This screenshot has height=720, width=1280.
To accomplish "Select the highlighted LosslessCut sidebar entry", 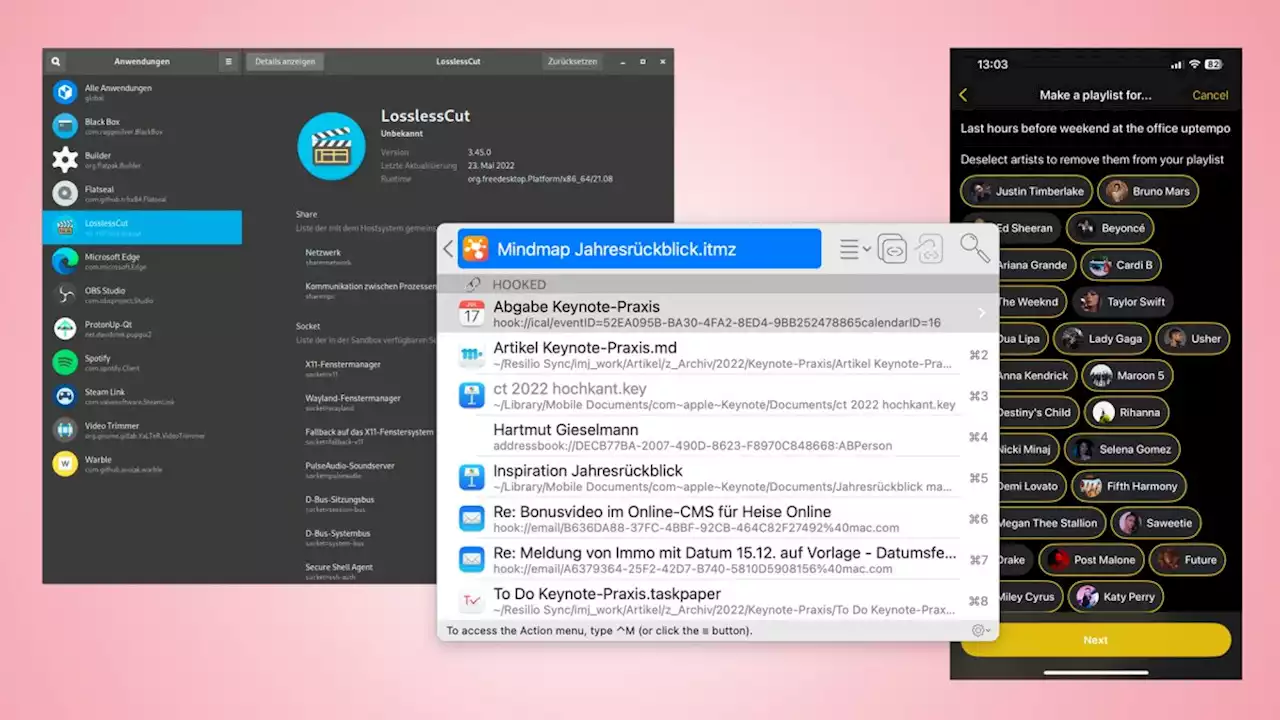I will pyautogui.click(x=142, y=227).
